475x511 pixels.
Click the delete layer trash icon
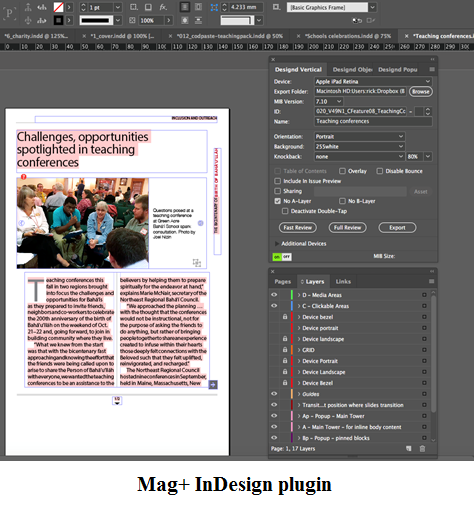click(422, 449)
